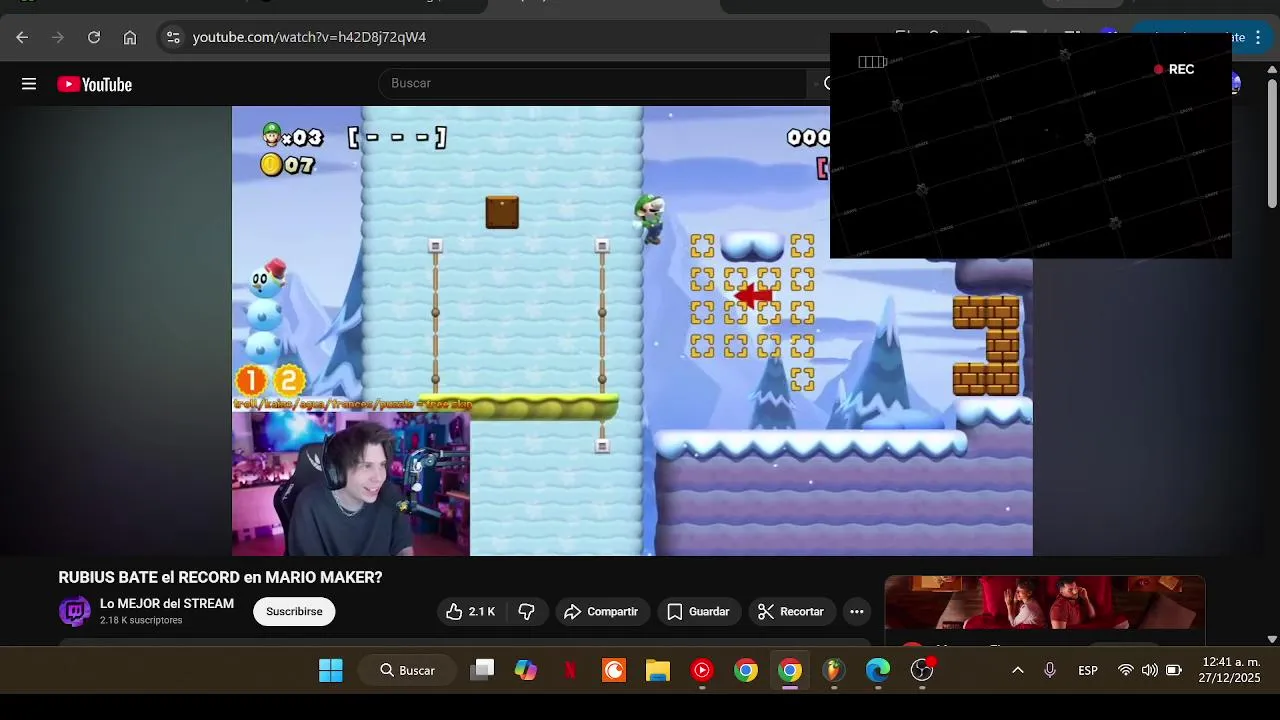This screenshot has height=720, width=1280.
Task: Play or pause the Mario Maker video
Action: click(x=632, y=330)
